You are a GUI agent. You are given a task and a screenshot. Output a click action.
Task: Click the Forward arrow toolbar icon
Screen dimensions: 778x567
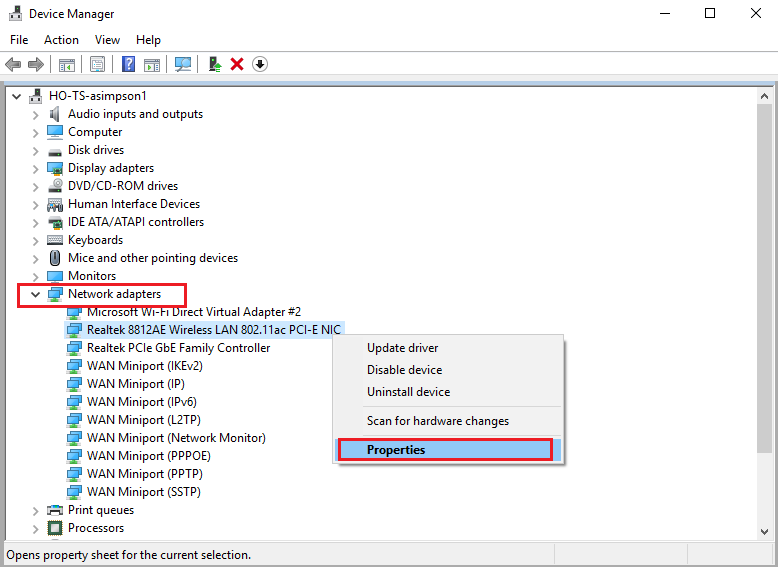[x=36, y=64]
